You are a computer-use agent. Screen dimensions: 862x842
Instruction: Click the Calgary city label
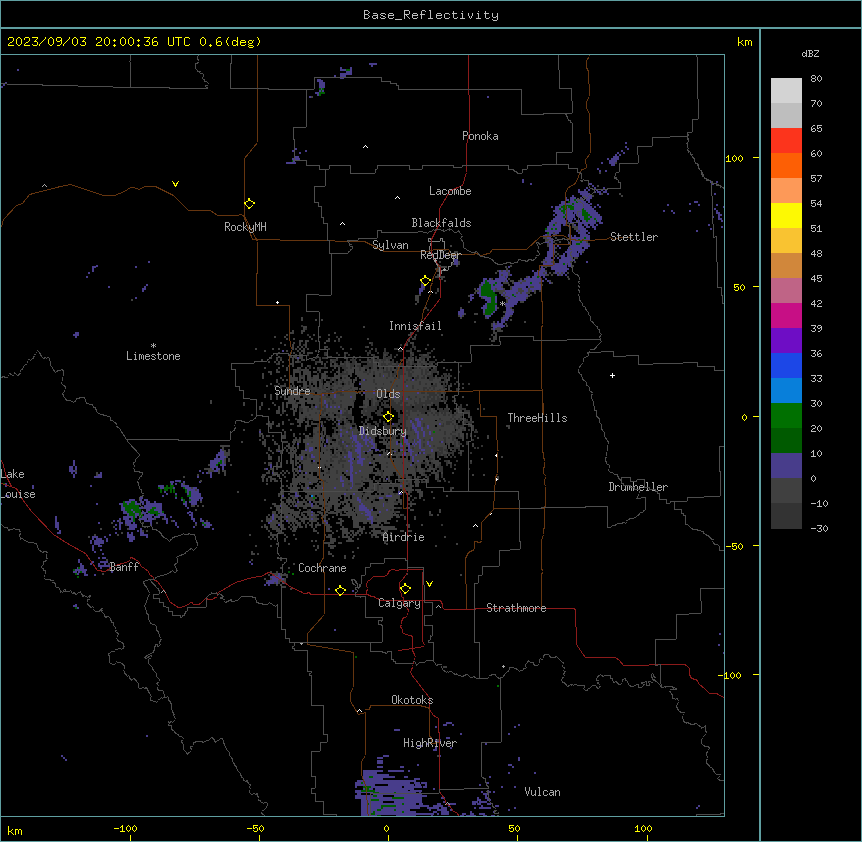pos(399,603)
